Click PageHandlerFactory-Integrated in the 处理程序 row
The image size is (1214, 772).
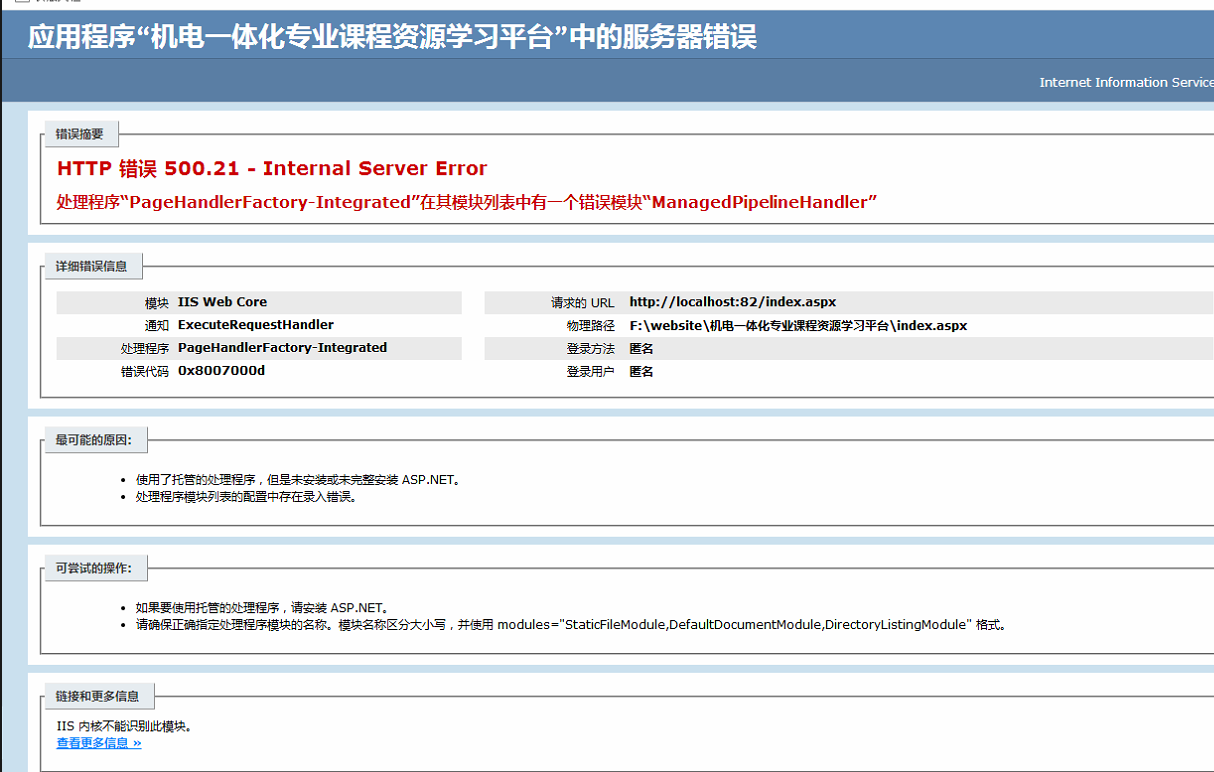pyautogui.click(x=282, y=348)
